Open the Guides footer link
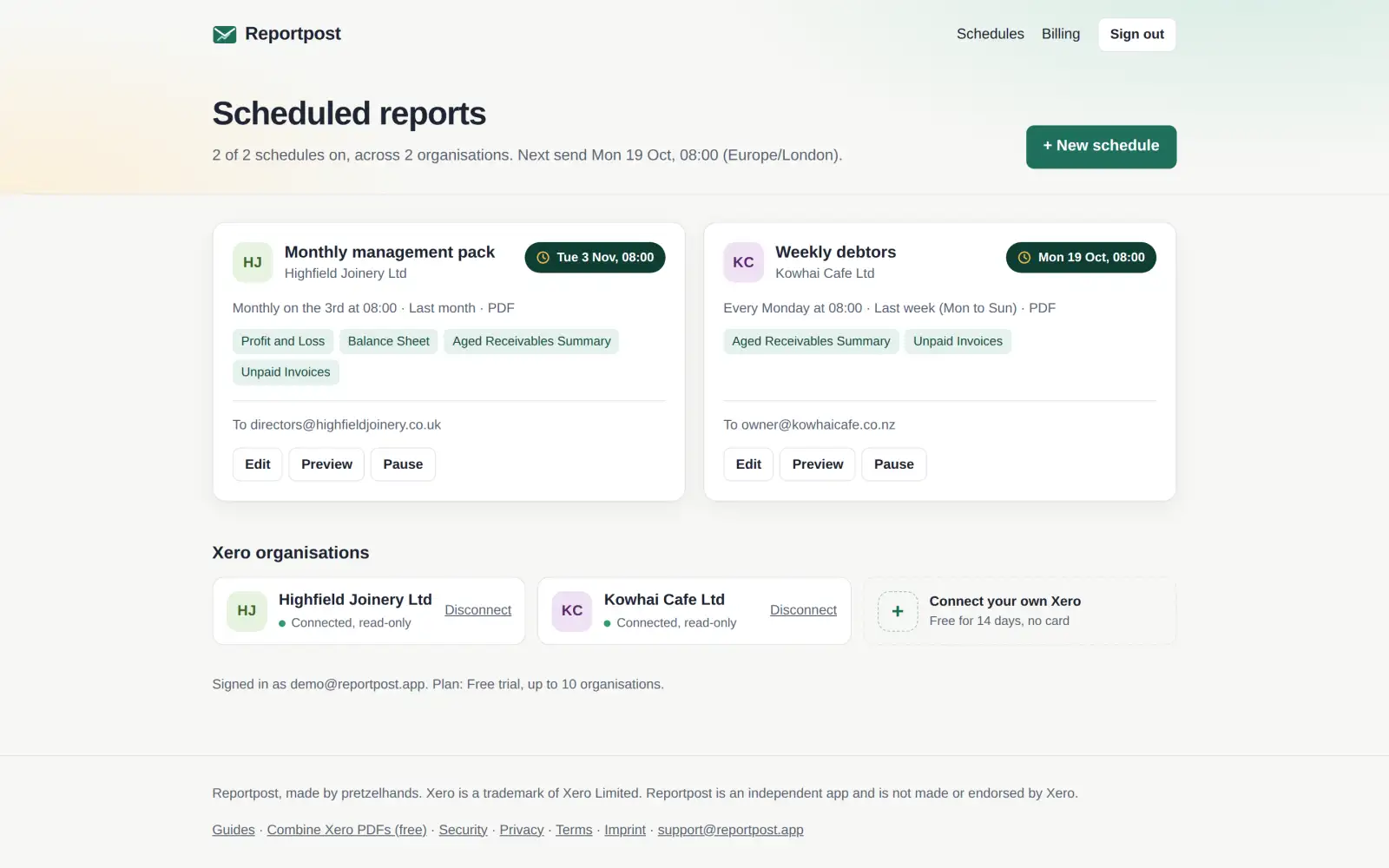 [x=234, y=830]
